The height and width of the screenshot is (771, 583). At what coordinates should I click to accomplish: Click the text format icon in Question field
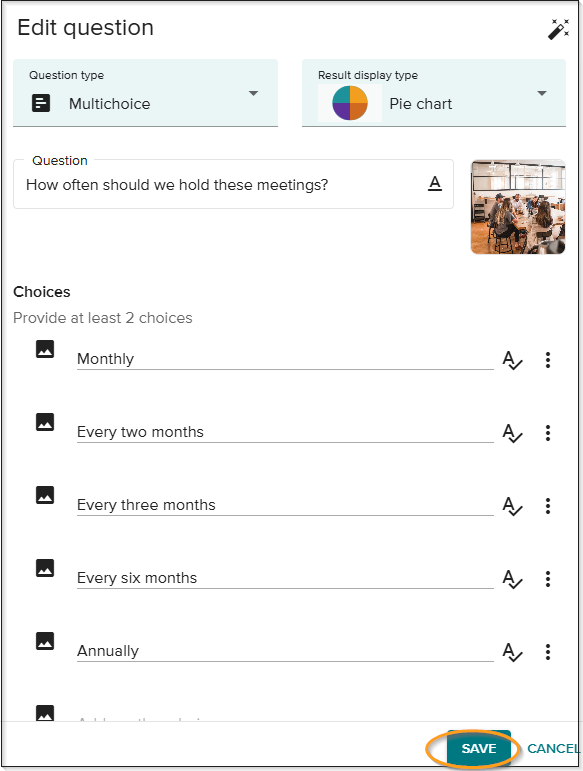coord(435,183)
